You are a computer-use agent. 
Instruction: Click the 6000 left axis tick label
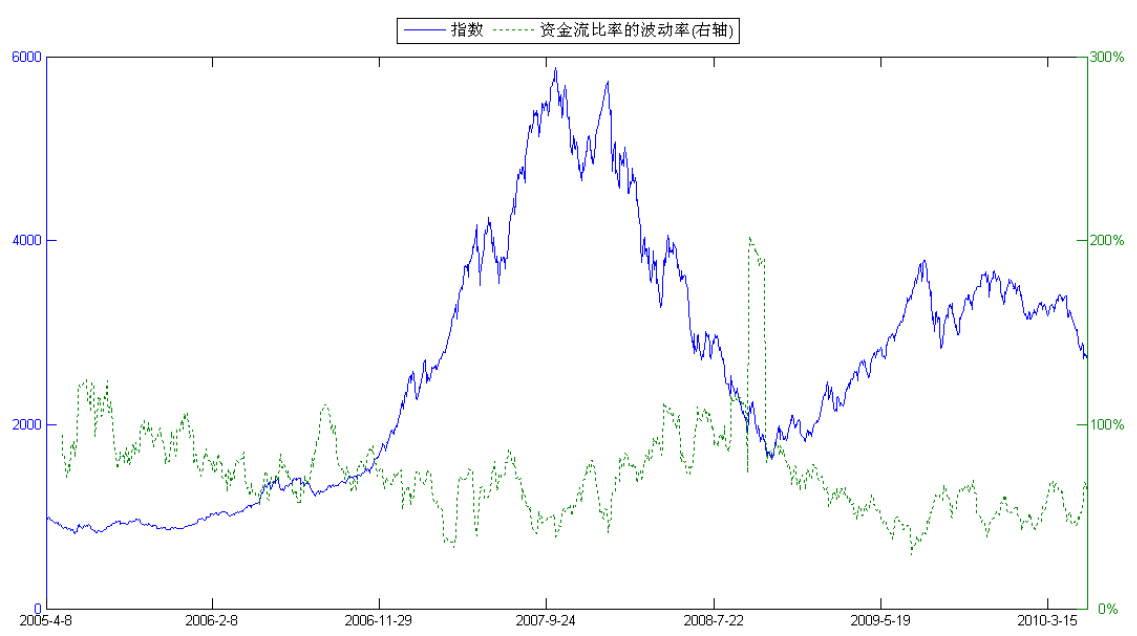pos(26,57)
